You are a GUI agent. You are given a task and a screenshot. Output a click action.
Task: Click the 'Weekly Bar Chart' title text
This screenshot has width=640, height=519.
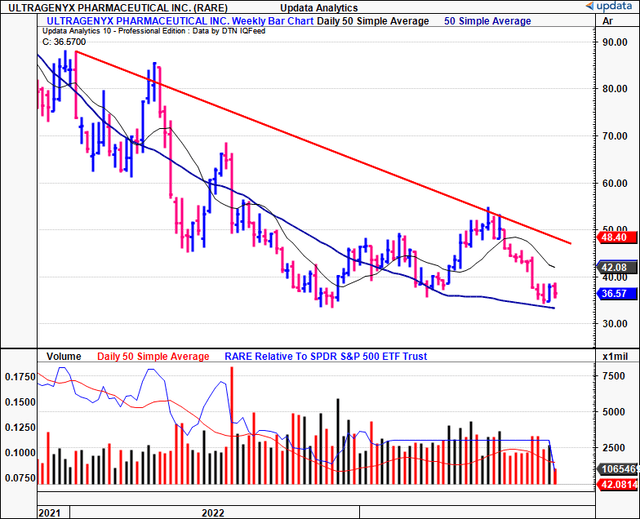pyautogui.click(x=273, y=21)
